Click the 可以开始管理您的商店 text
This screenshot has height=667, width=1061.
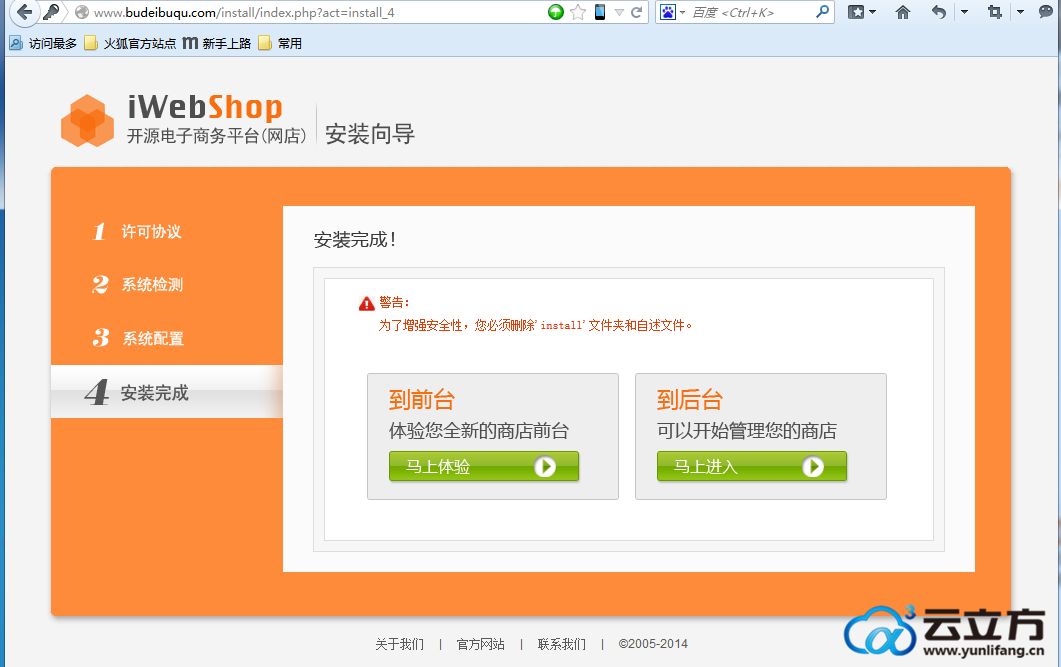[x=747, y=431]
